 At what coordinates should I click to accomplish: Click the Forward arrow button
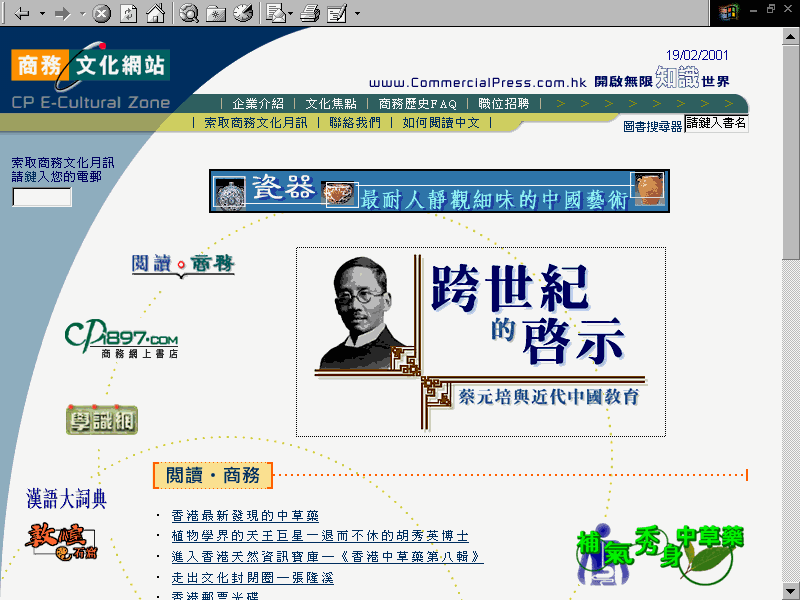click(62, 13)
